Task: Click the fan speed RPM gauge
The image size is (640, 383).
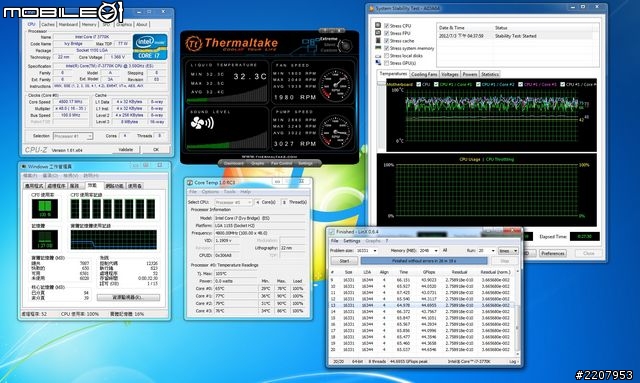Action: coord(335,85)
